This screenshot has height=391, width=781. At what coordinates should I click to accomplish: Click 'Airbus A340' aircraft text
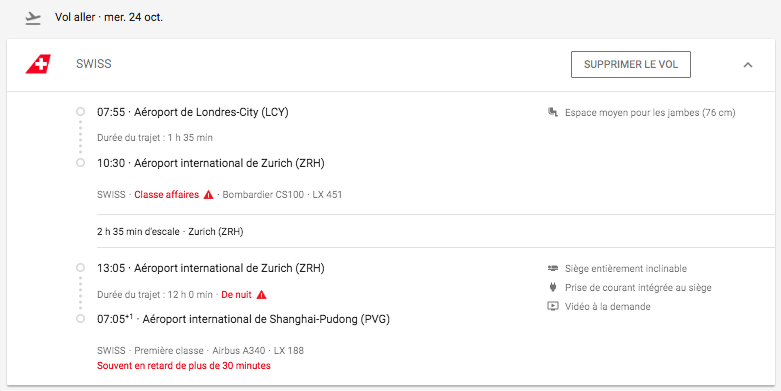coord(239,351)
